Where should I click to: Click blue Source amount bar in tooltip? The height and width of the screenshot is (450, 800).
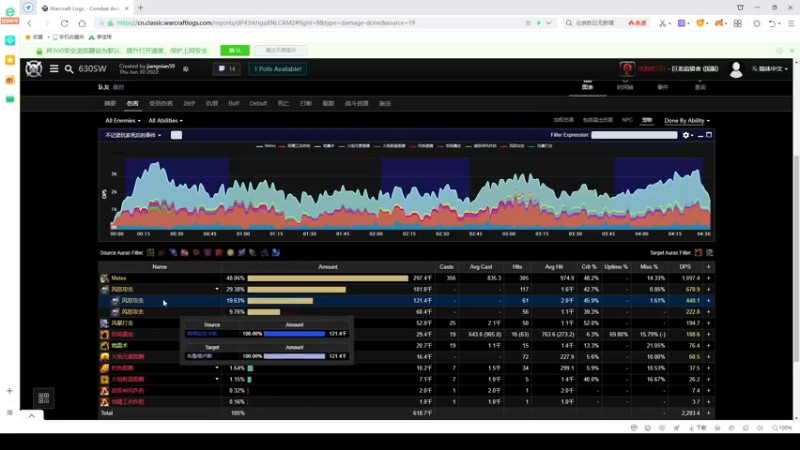pos(294,334)
